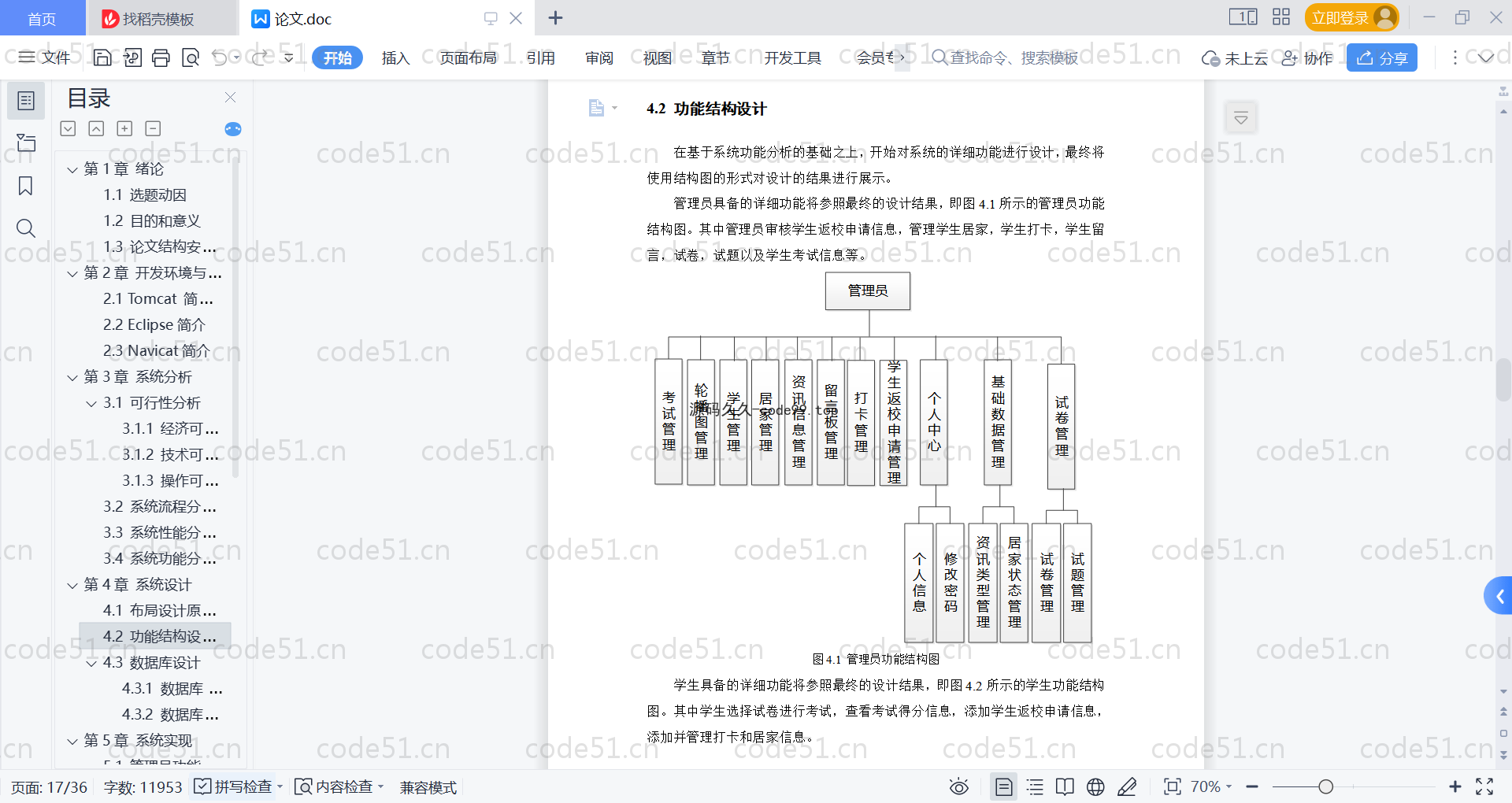Click the save document icon
Image resolution: width=1512 pixels, height=803 pixels.
pos(102,57)
